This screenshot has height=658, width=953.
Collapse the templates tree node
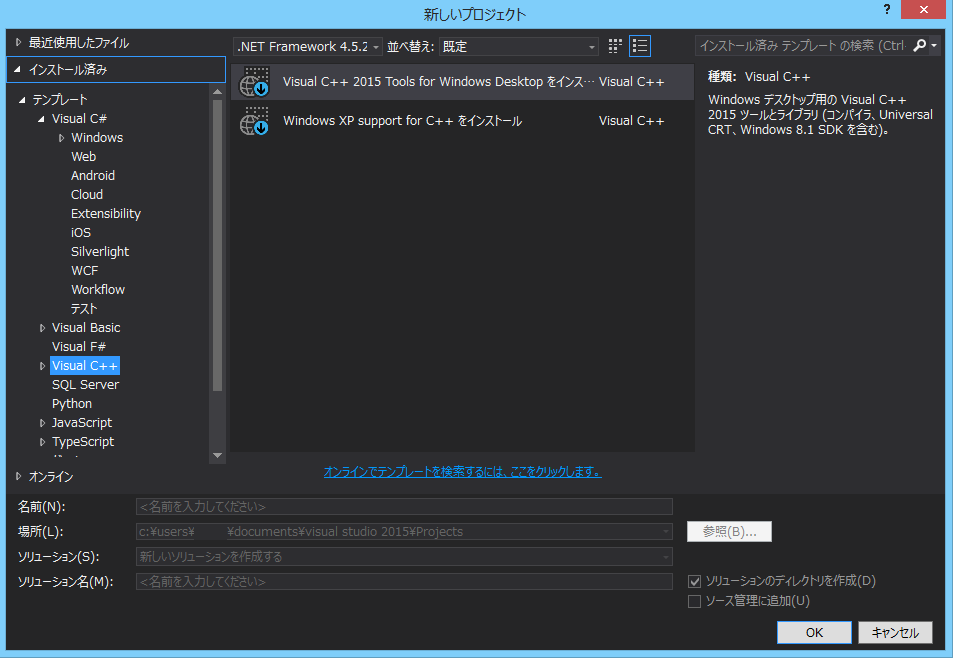[22, 100]
